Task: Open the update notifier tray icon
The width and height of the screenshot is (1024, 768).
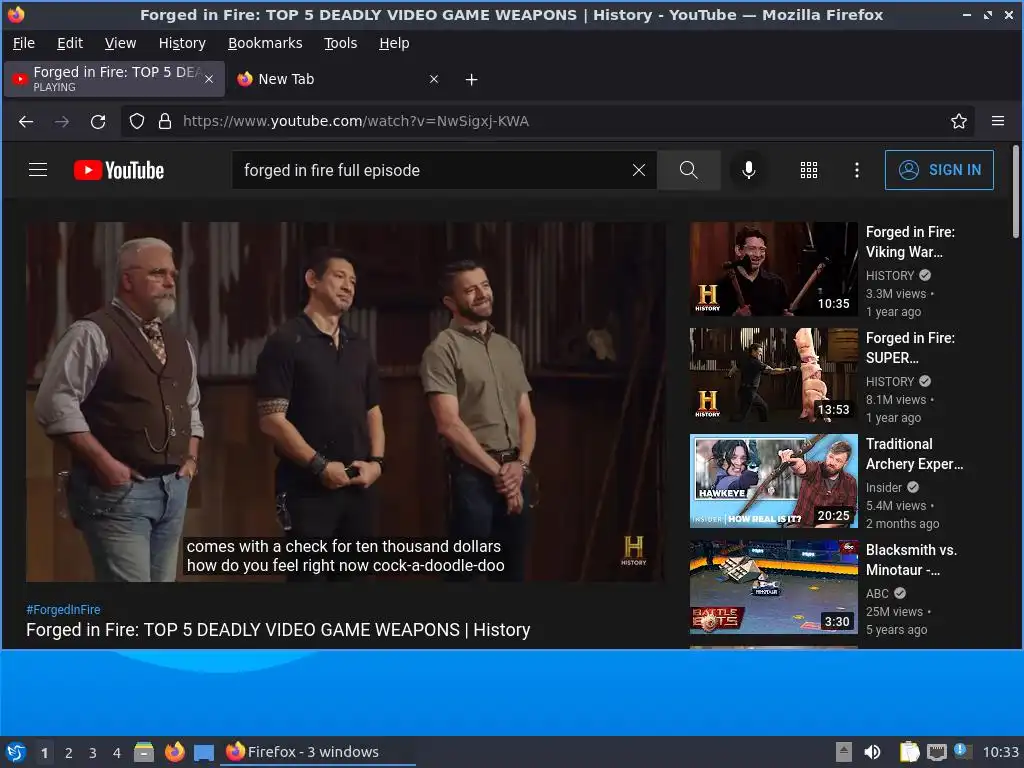Action: (x=962, y=751)
